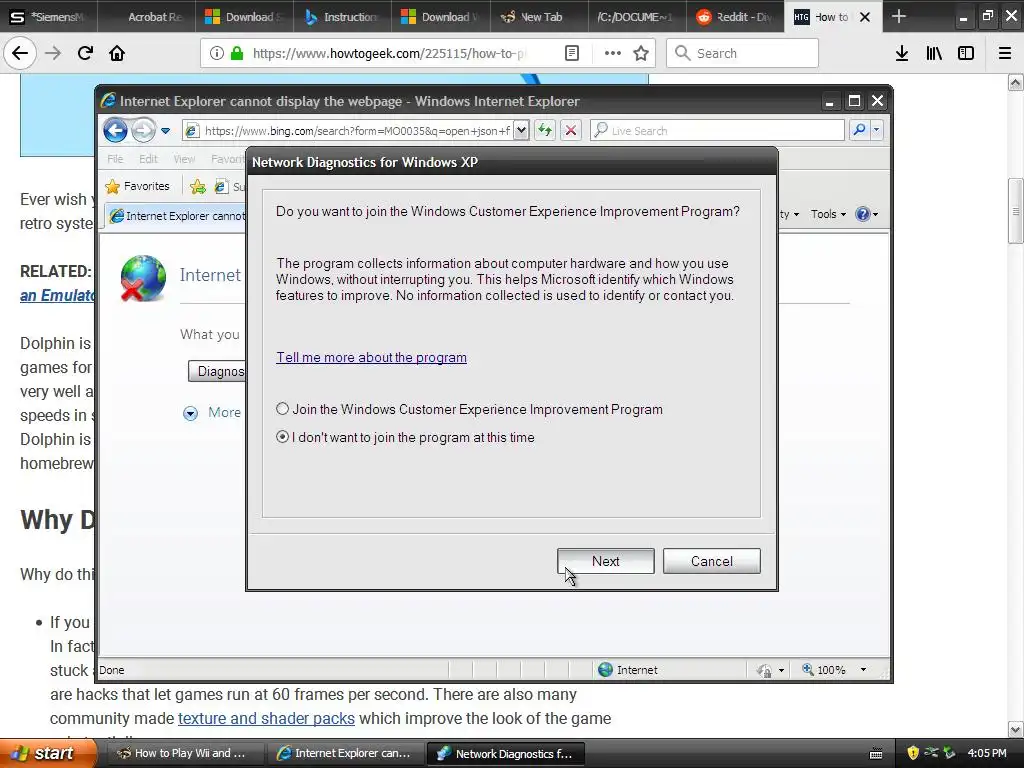Switch to Reddit tab in Firefox

(735, 17)
